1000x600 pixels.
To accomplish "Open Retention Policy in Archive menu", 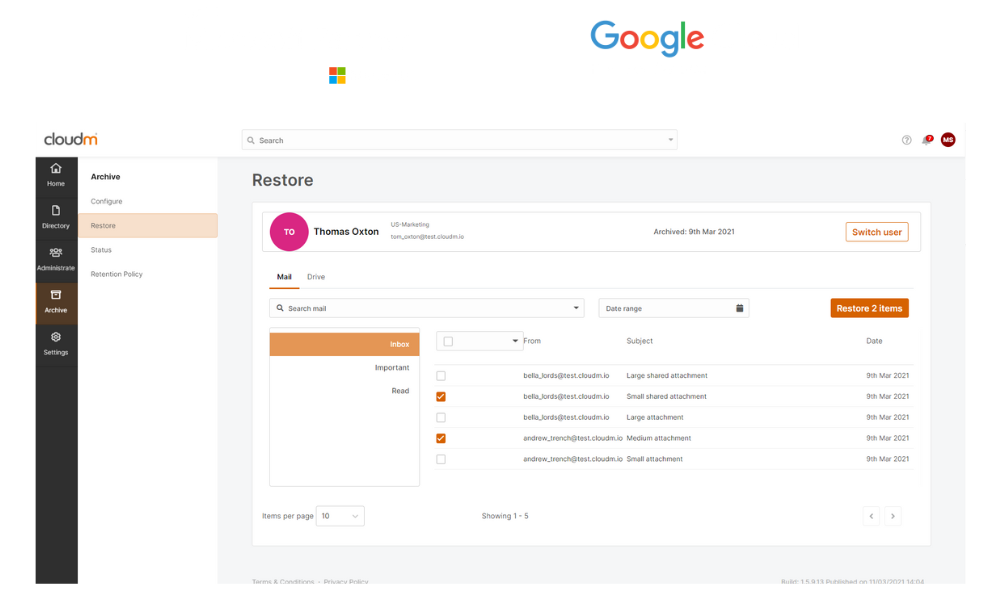I will pyautogui.click(x=117, y=274).
